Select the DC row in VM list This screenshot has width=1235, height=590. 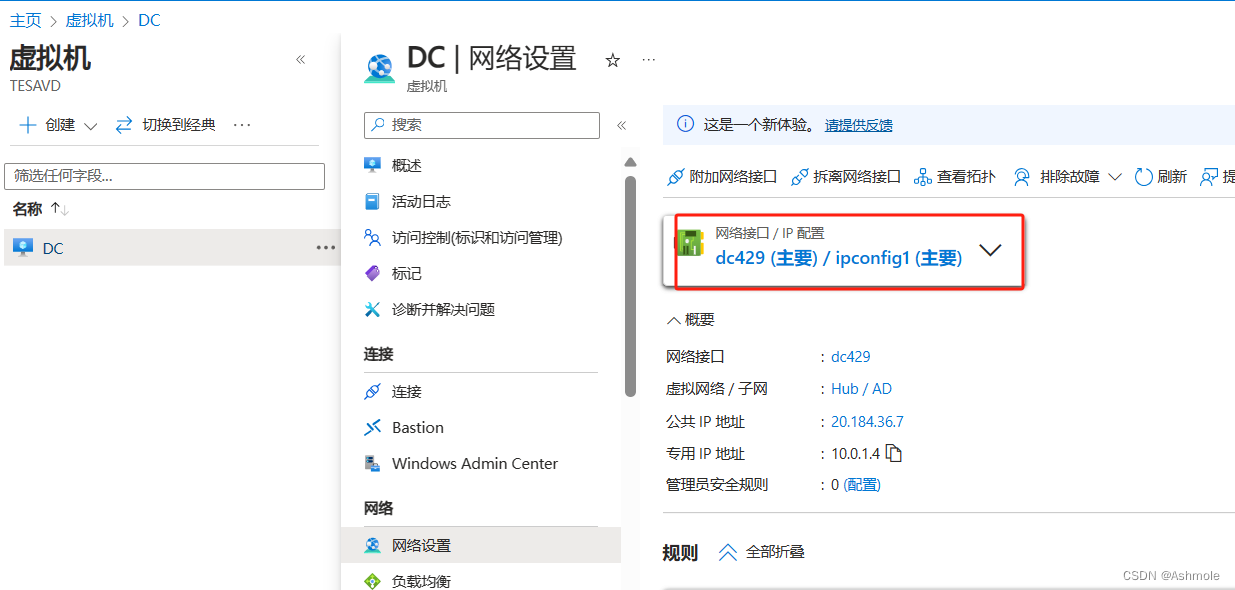tap(170, 247)
